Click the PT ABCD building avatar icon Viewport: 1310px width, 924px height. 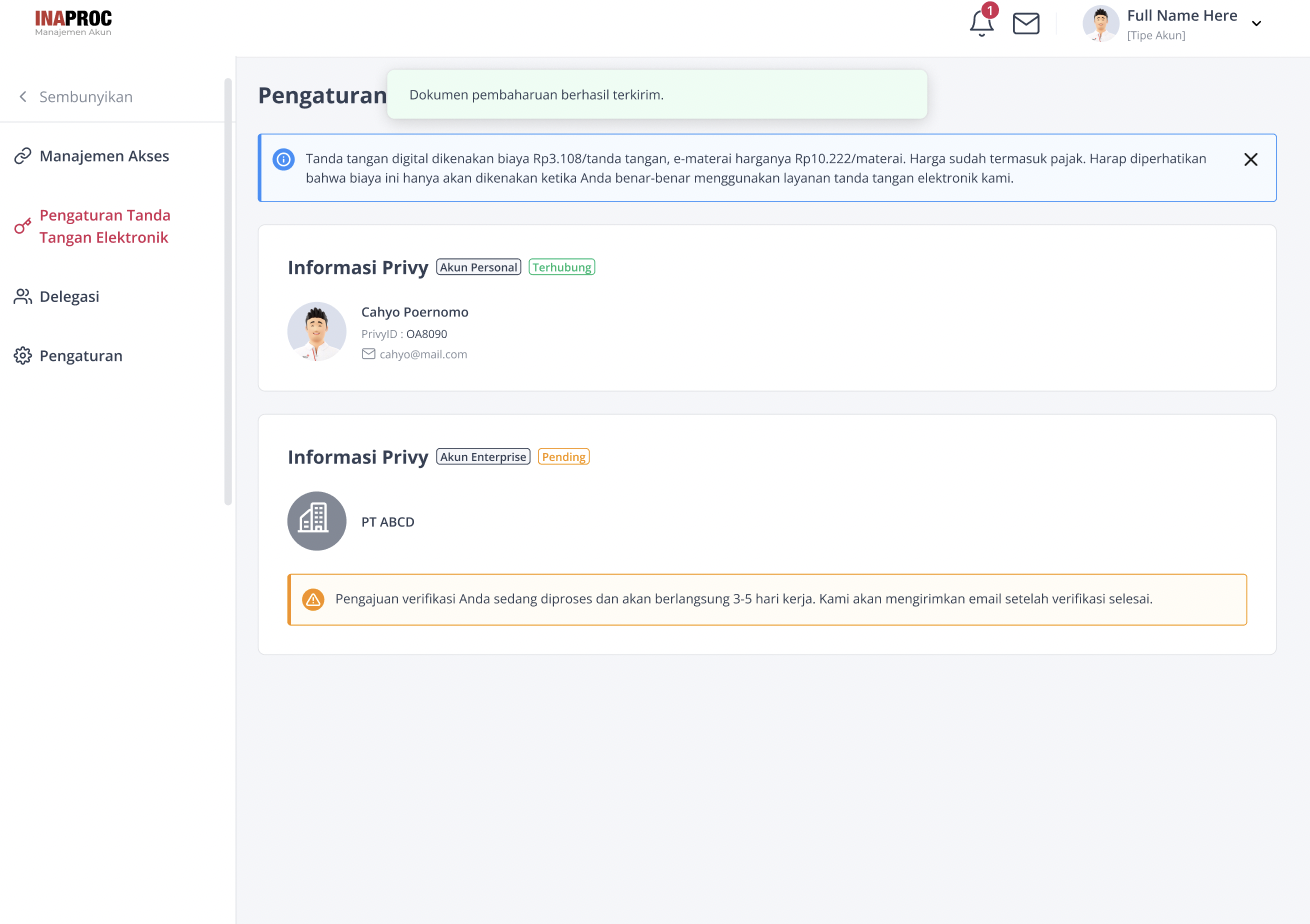pos(317,521)
